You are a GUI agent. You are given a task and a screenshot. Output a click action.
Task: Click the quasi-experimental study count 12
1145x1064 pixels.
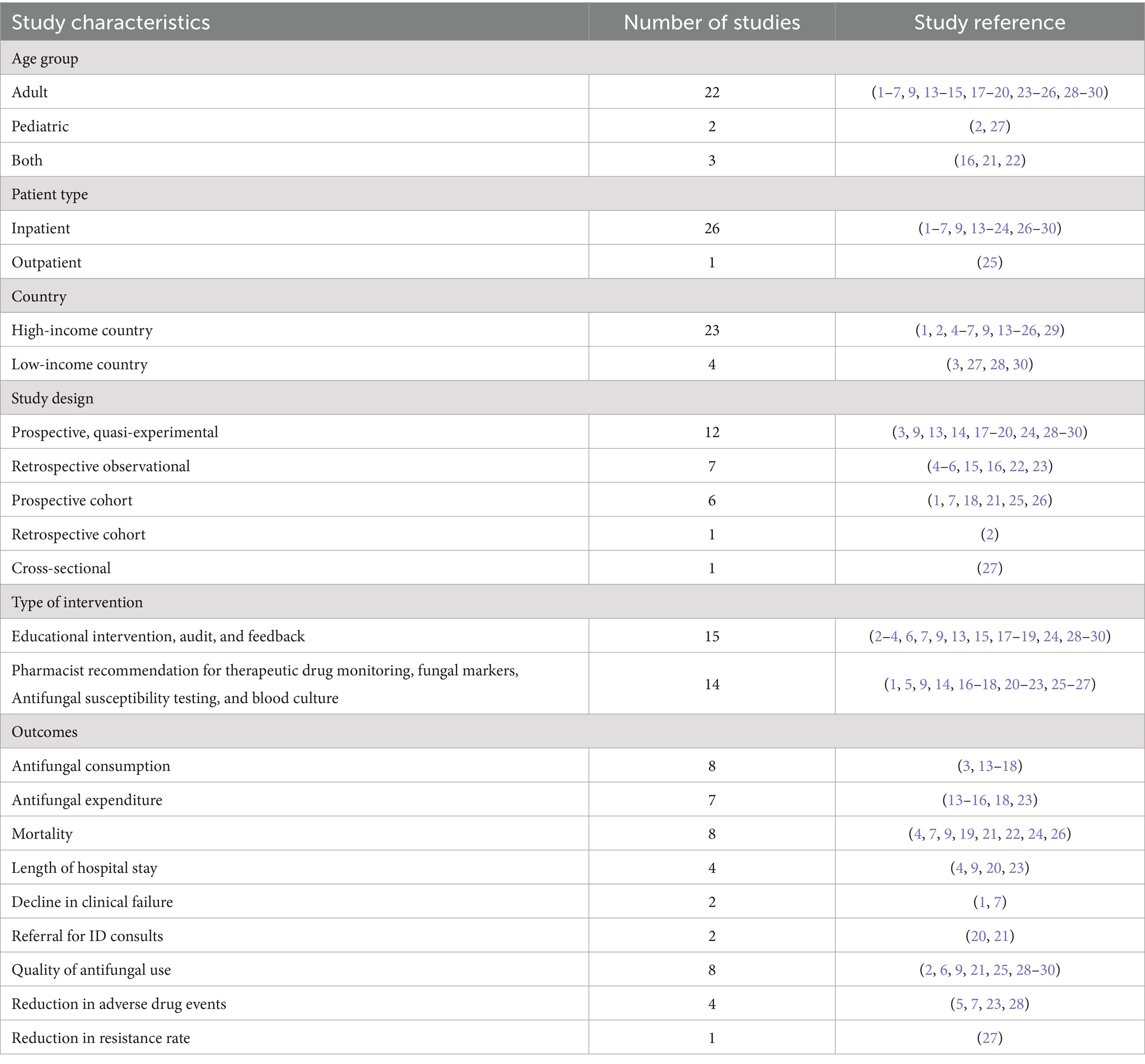(712, 432)
